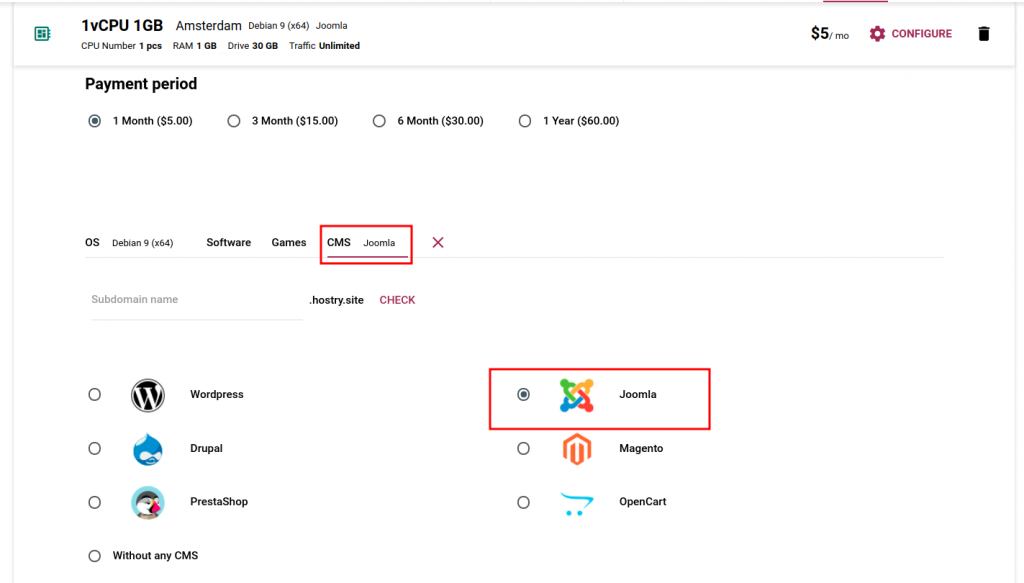Click the CONFIGURE gear icon

coord(877,34)
